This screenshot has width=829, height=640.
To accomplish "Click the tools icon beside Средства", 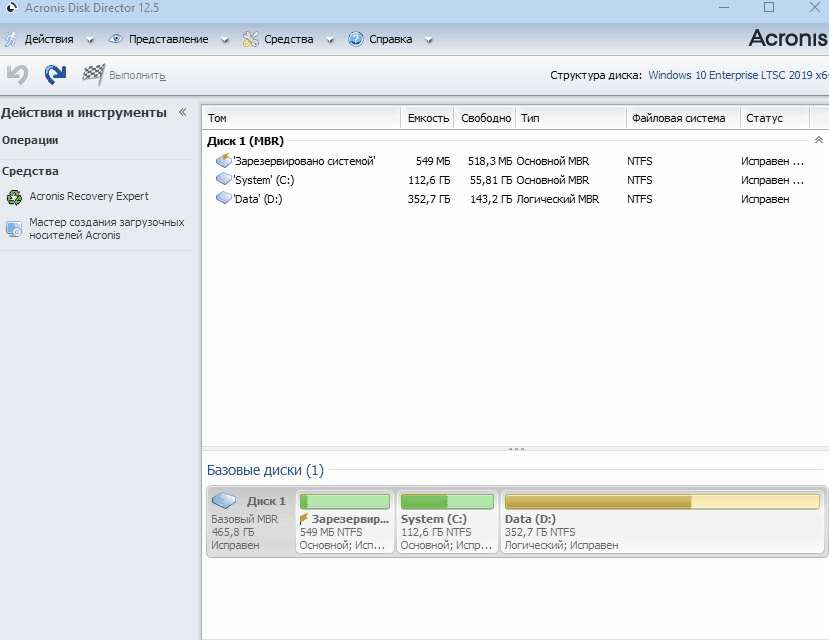I will point(251,39).
